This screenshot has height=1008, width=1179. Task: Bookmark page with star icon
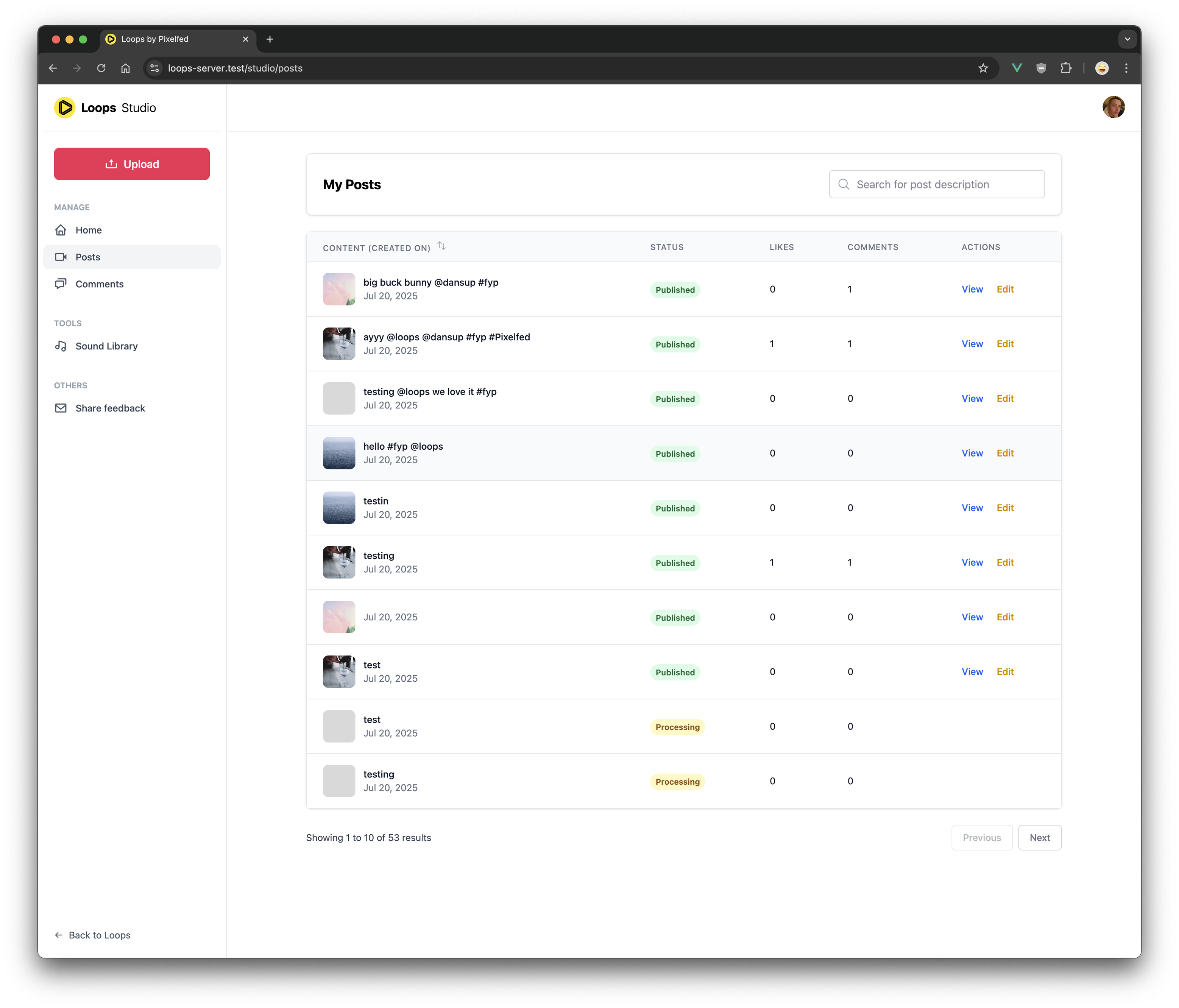point(983,68)
